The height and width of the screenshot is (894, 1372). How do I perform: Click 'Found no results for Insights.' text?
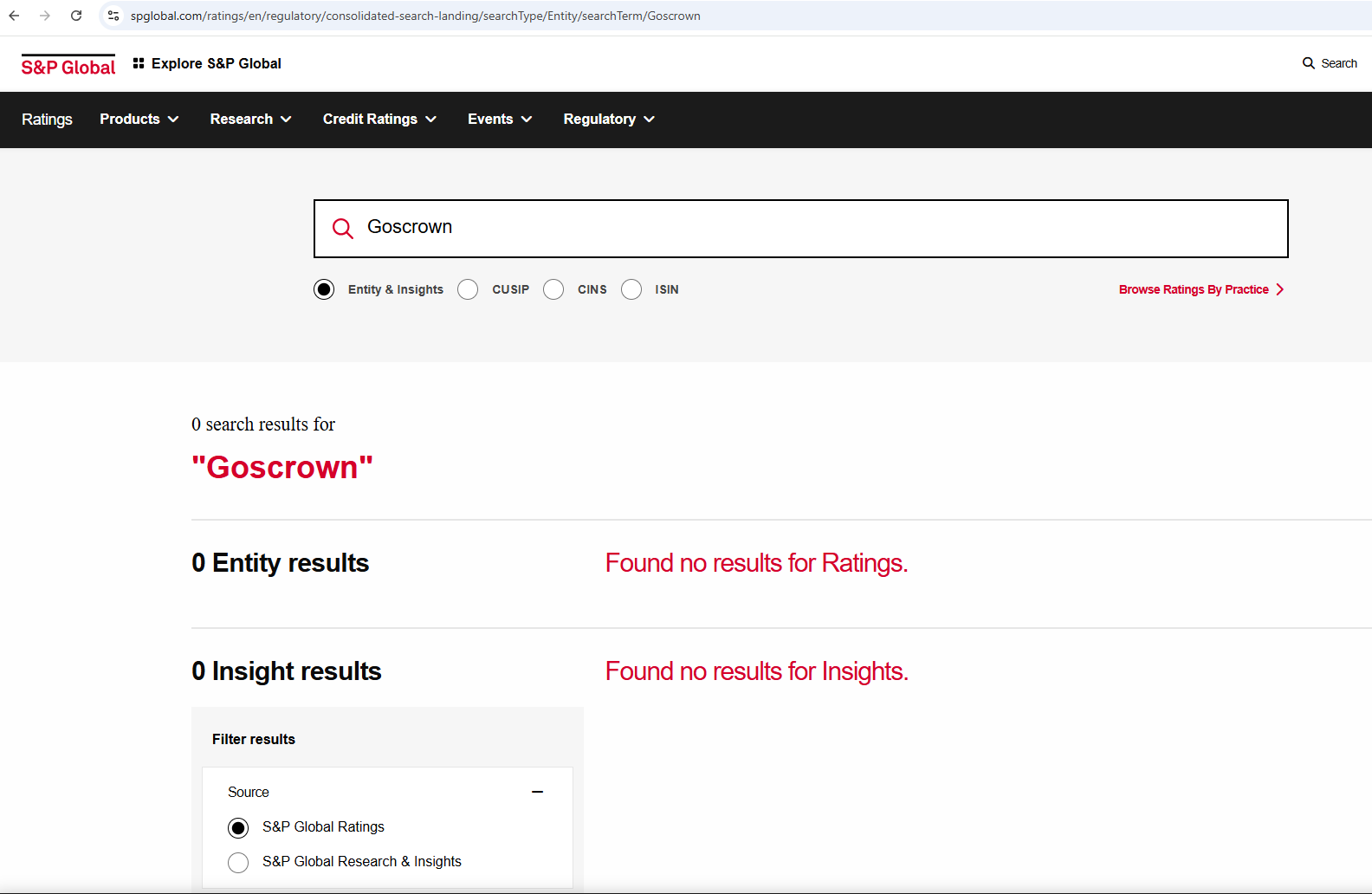(757, 671)
